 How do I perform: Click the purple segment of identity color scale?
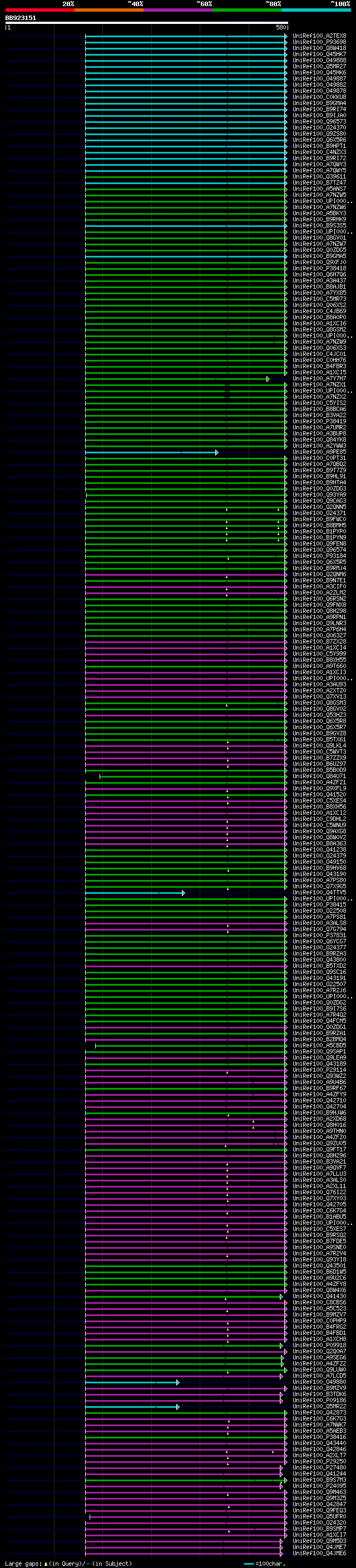(179, 10)
